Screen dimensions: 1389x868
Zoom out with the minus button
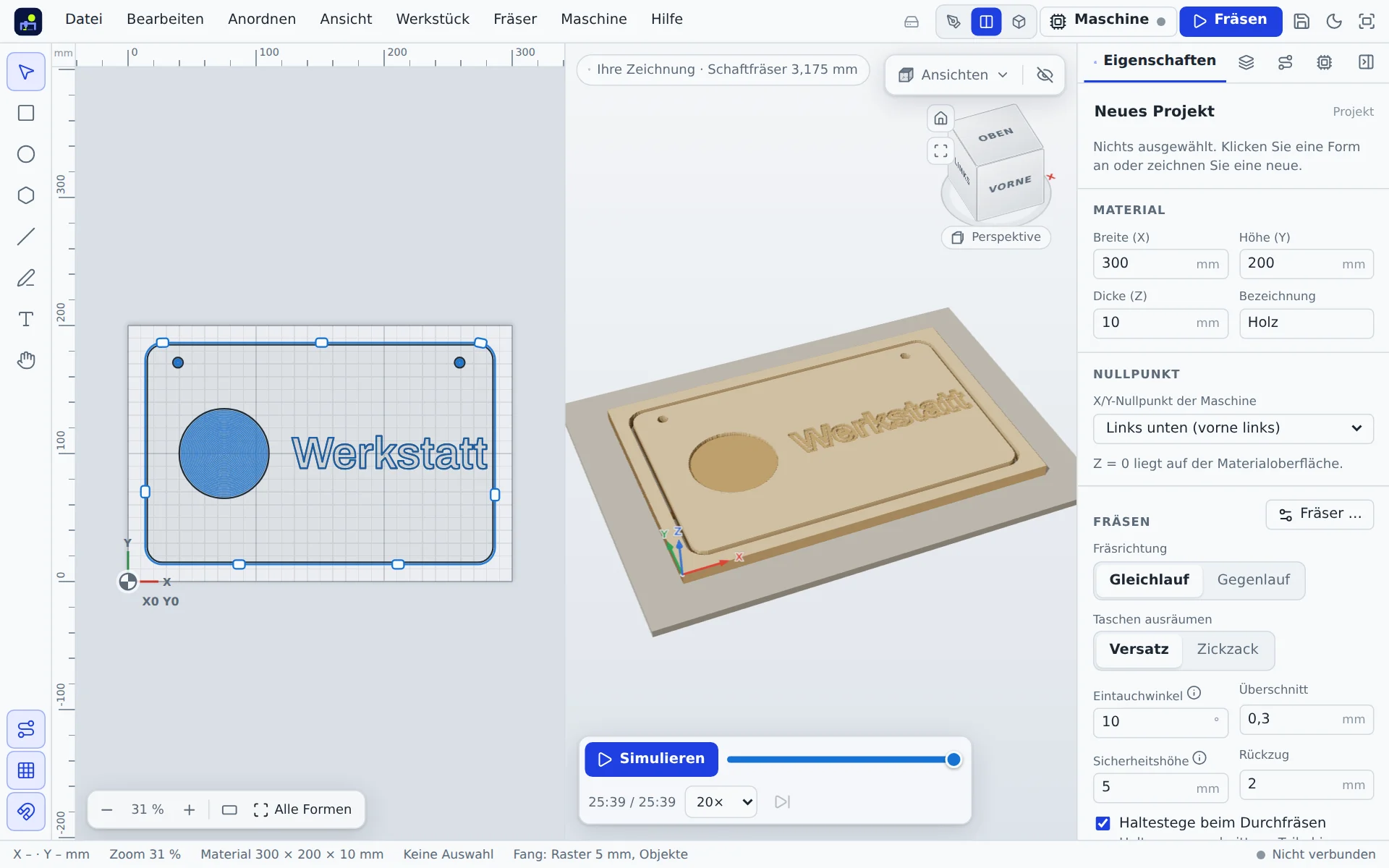[x=107, y=809]
